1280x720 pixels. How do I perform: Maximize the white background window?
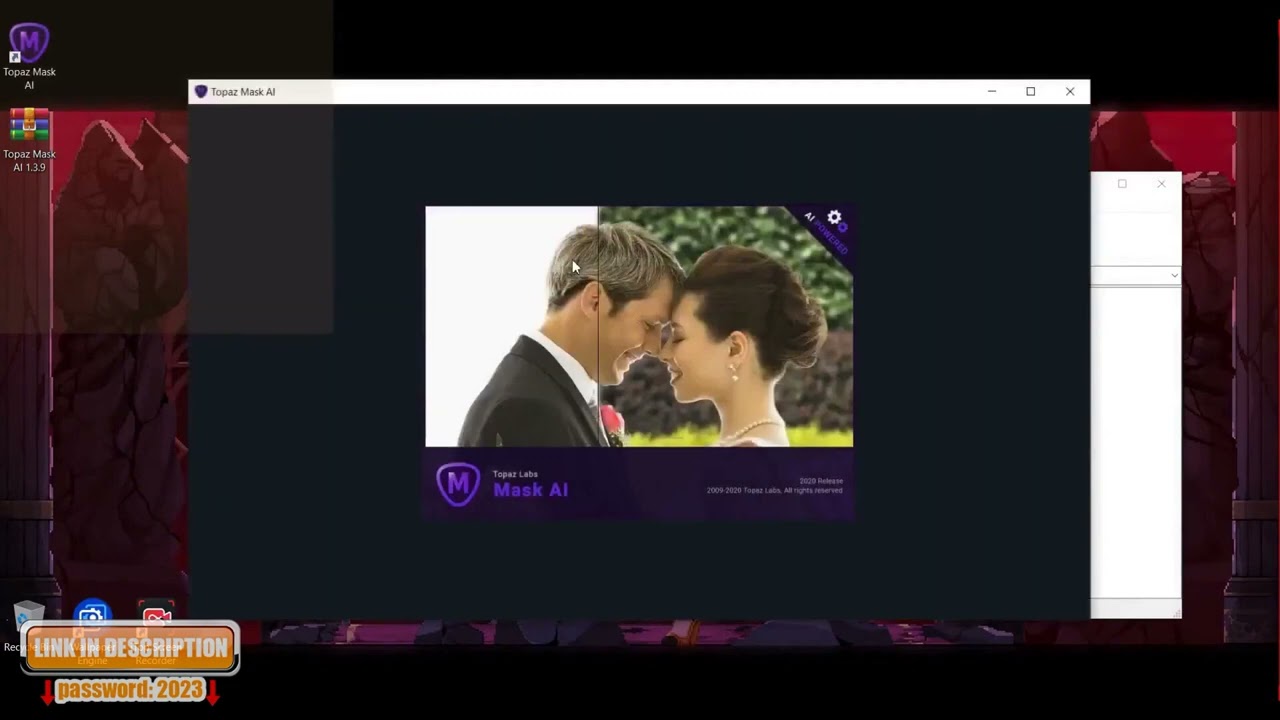click(1122, 184)
